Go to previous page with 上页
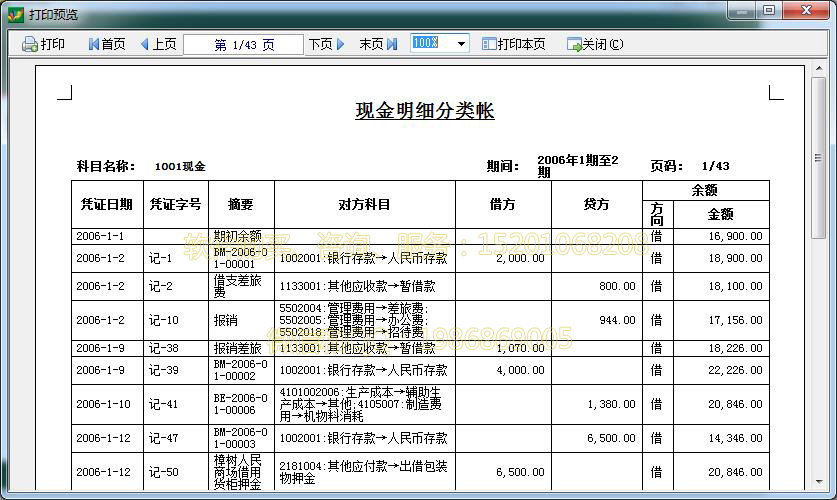Viewport: 837px width, 500px height. [x=158, y=44]
